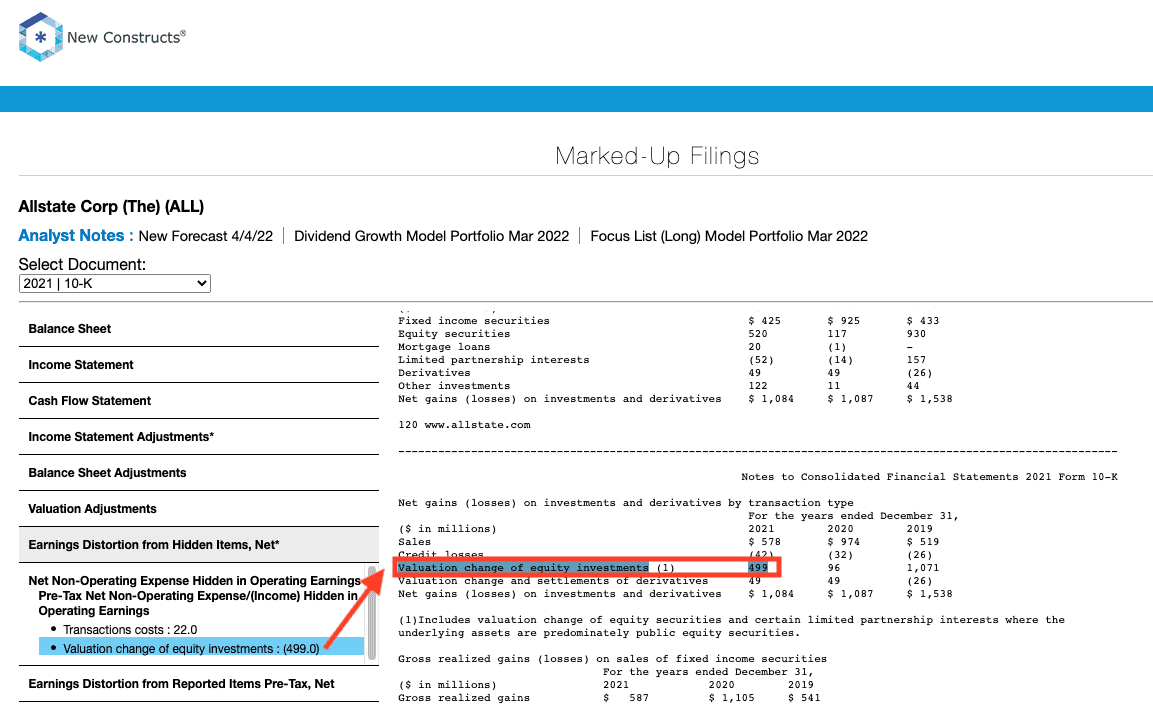Expand Earnings Distortion from Hidden Items, Net*

tap(199, 545)
